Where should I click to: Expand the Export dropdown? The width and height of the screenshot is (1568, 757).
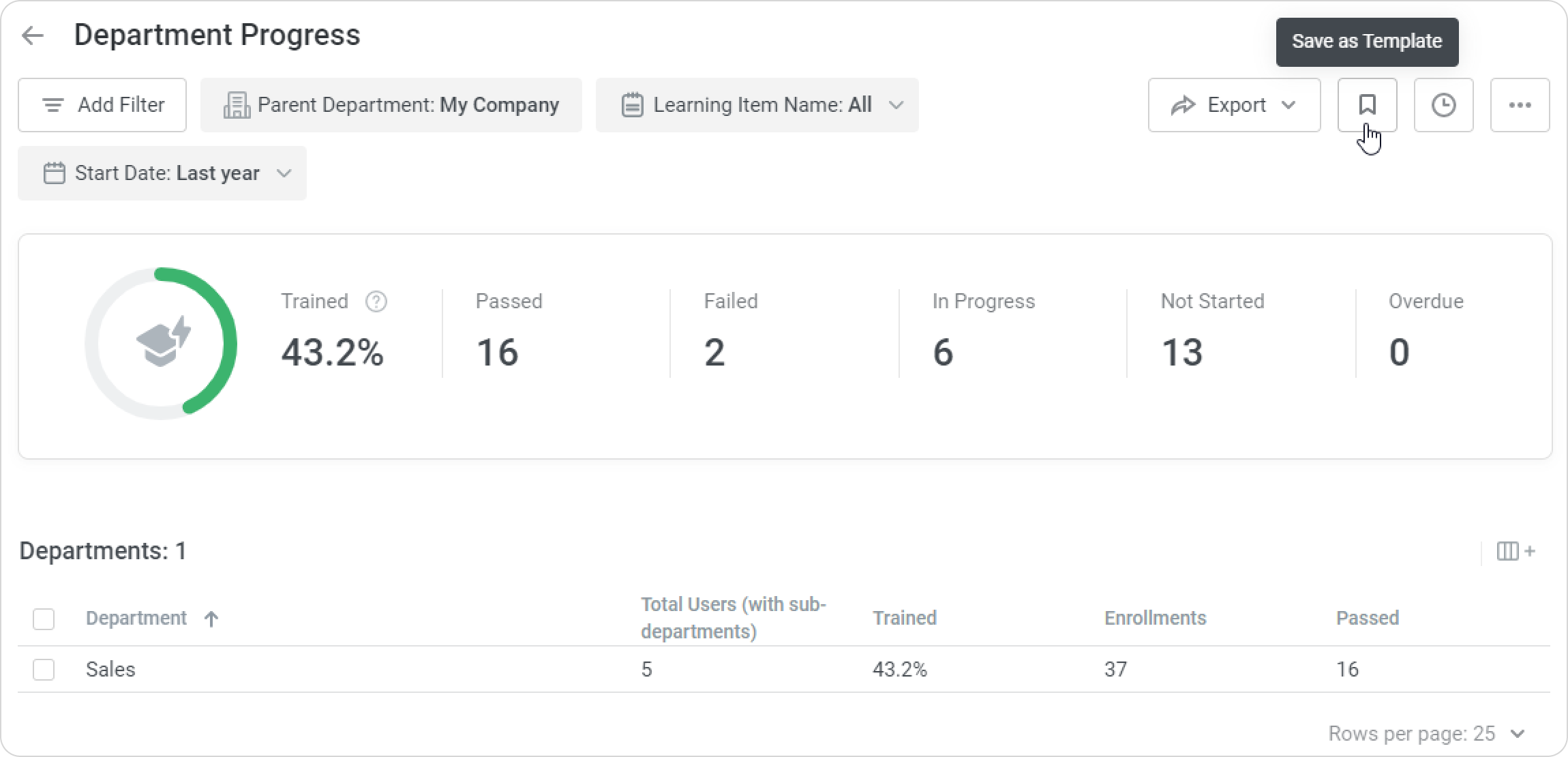coord(1234,105)
